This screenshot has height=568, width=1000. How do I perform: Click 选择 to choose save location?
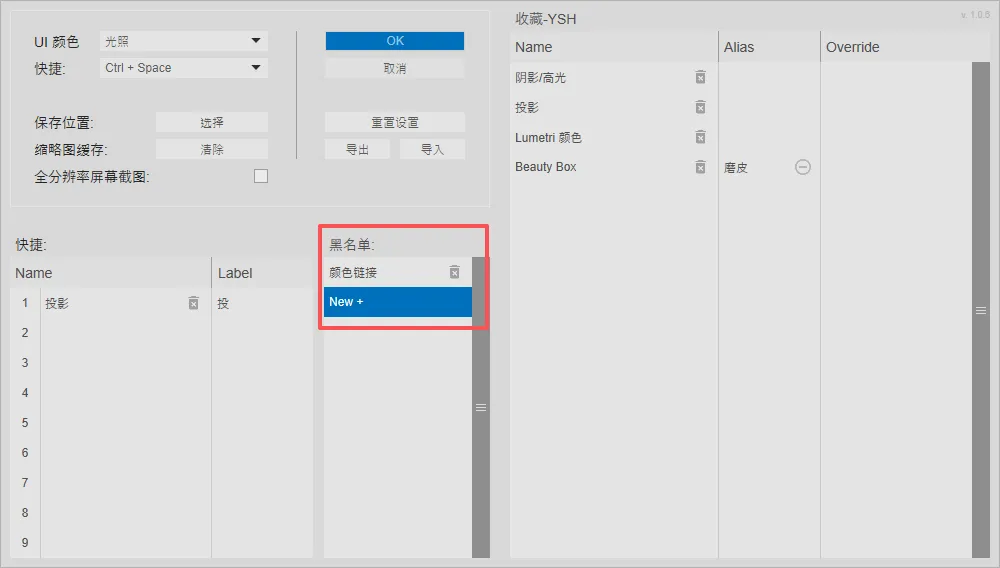(212, 122)
